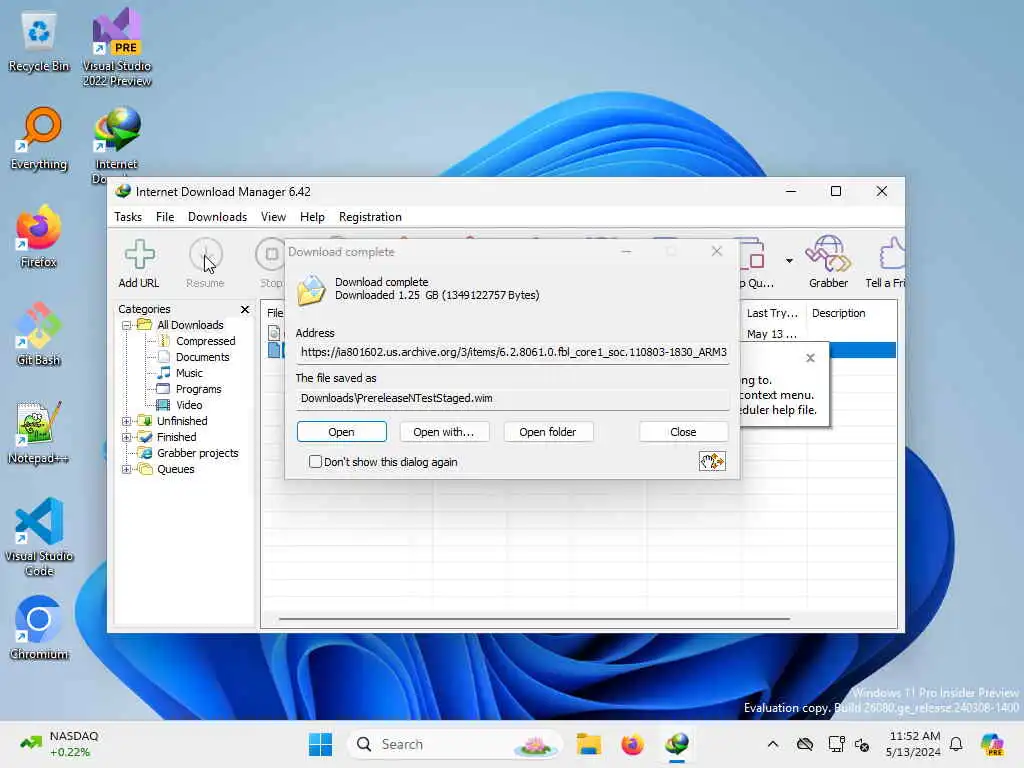Select the Notepad++ desktop icon
The width and height of the screenshot is (1024, 768).
coord(39,432)
